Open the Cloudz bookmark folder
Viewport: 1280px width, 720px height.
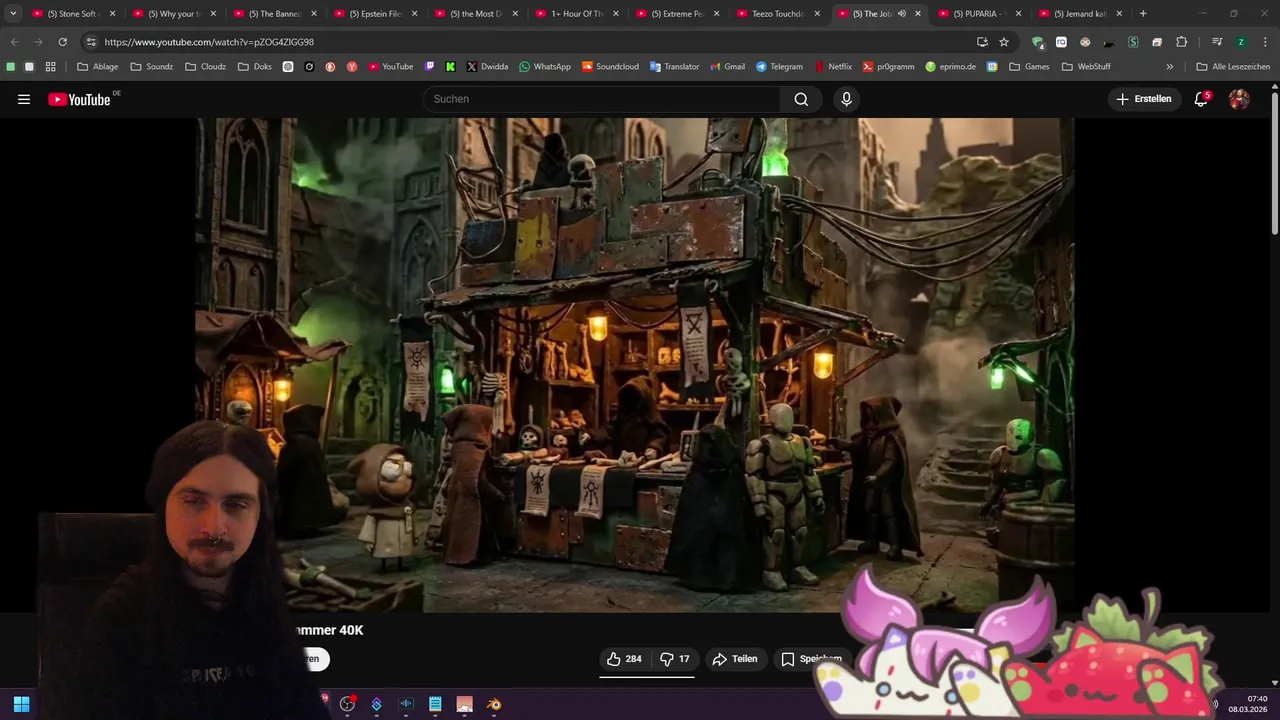pos(206,67)
